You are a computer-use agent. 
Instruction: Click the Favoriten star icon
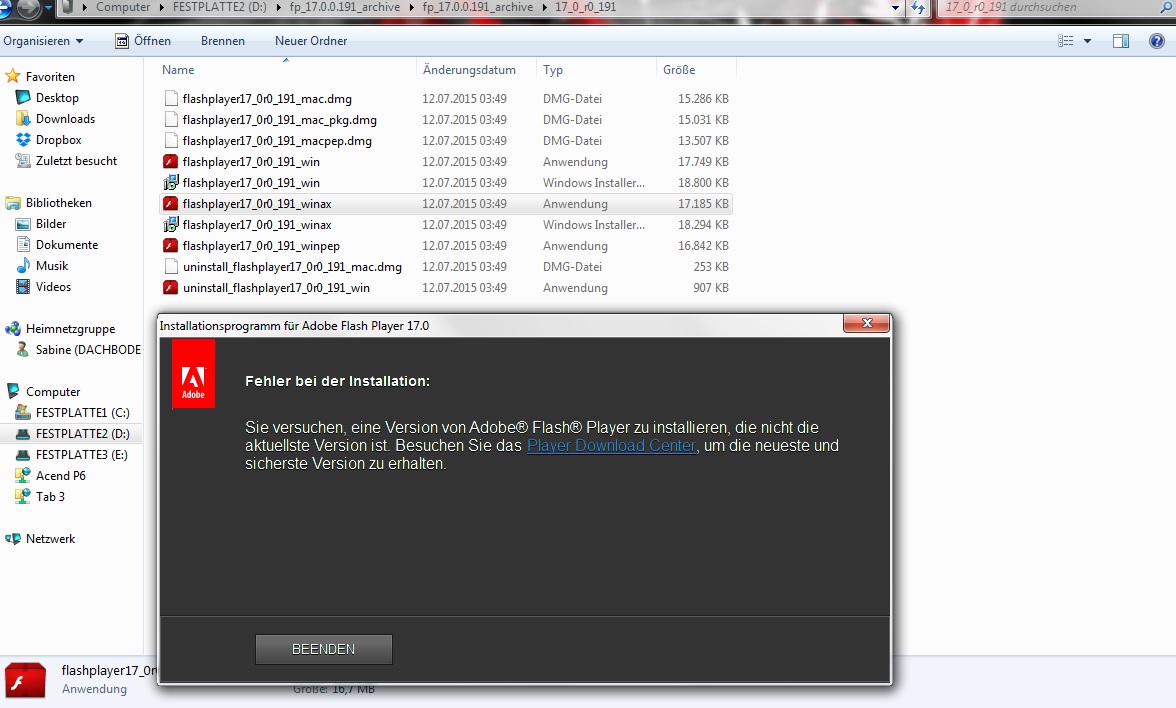tap(13, 76)
